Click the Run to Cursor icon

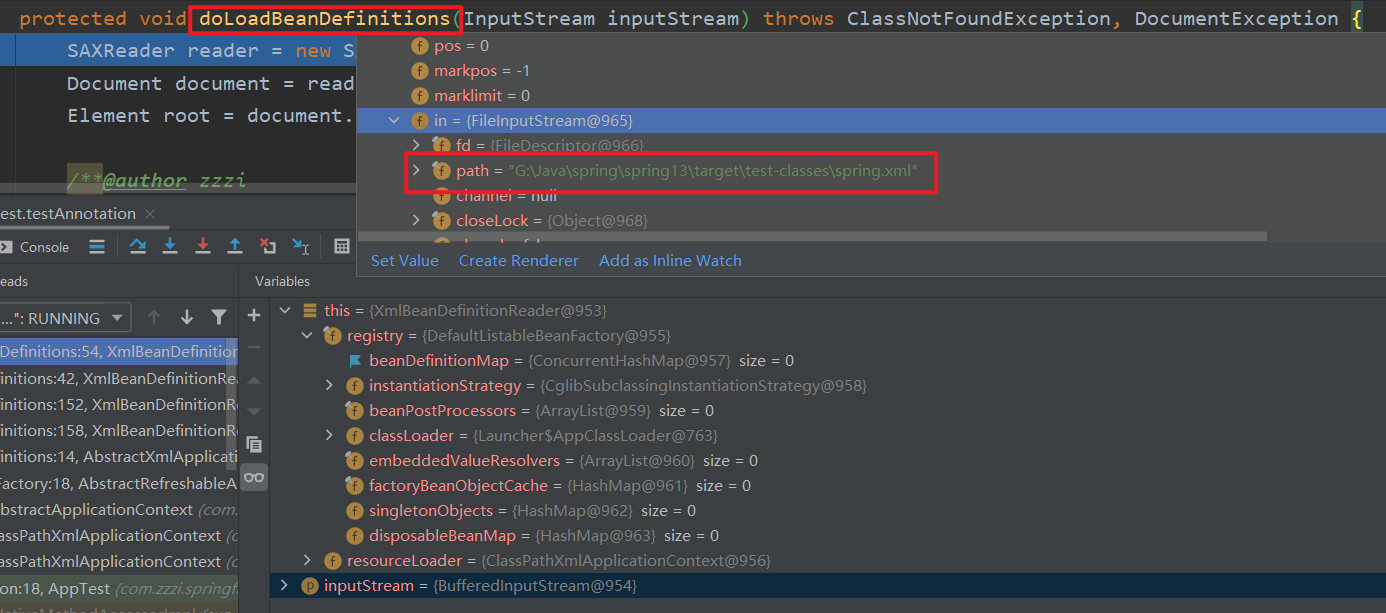point(300,246)
